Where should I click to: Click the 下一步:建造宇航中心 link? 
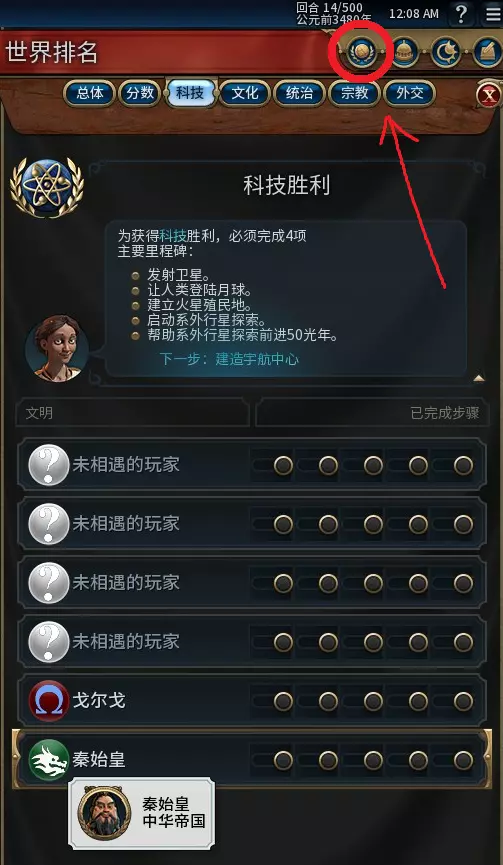pyautogui.click(x=229, y=359)
